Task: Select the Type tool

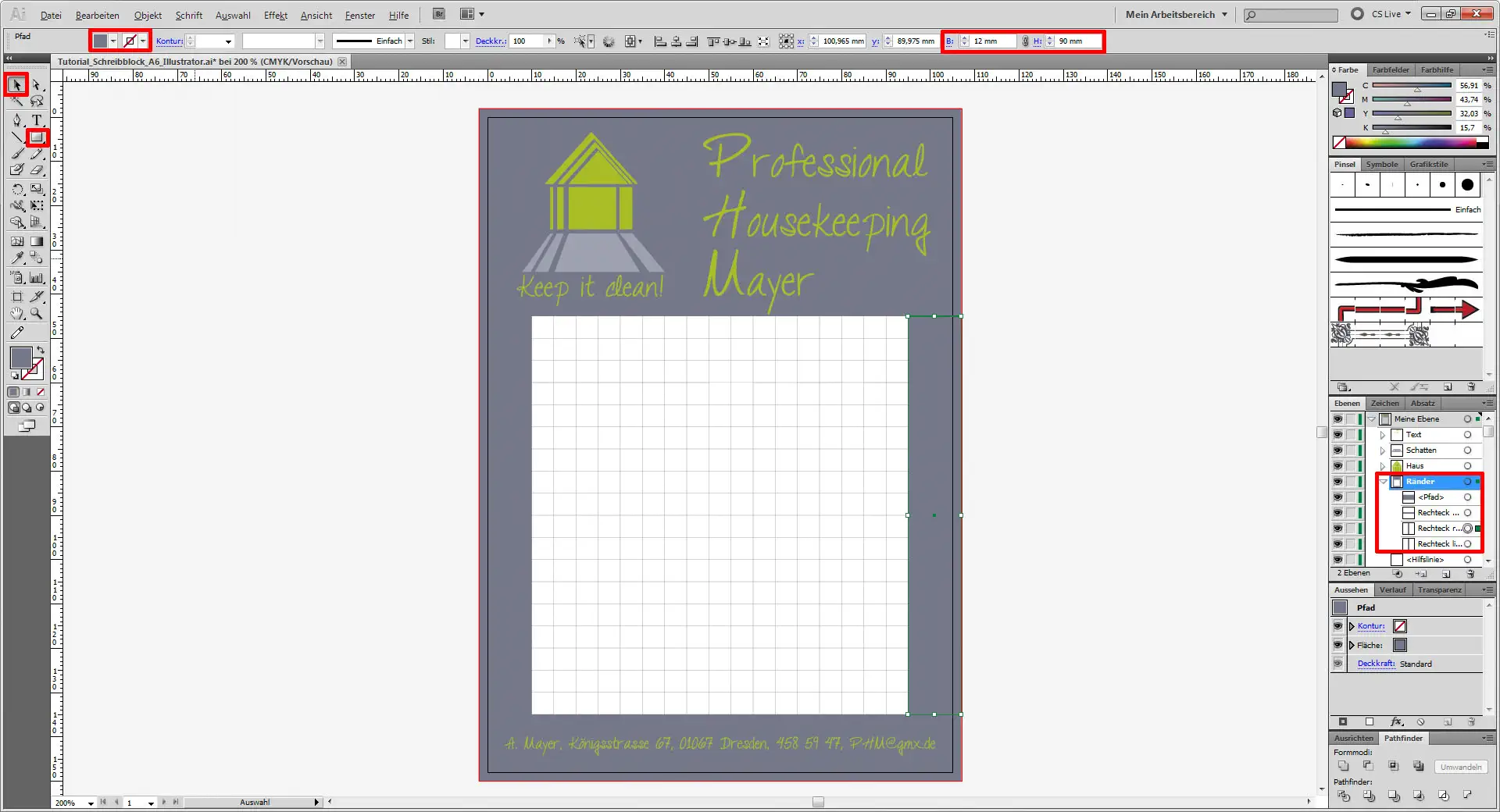Action: (x=37, y=119)
